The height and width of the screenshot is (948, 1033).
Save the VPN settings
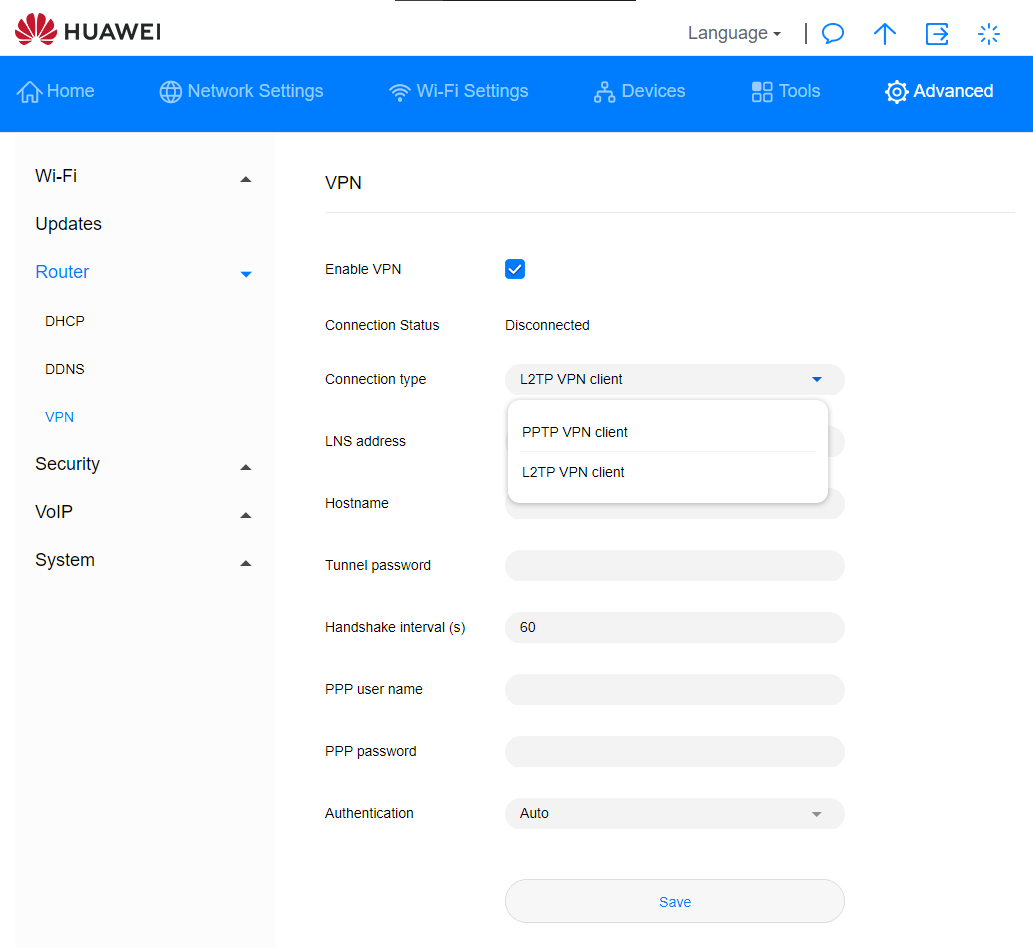(675, 902)
